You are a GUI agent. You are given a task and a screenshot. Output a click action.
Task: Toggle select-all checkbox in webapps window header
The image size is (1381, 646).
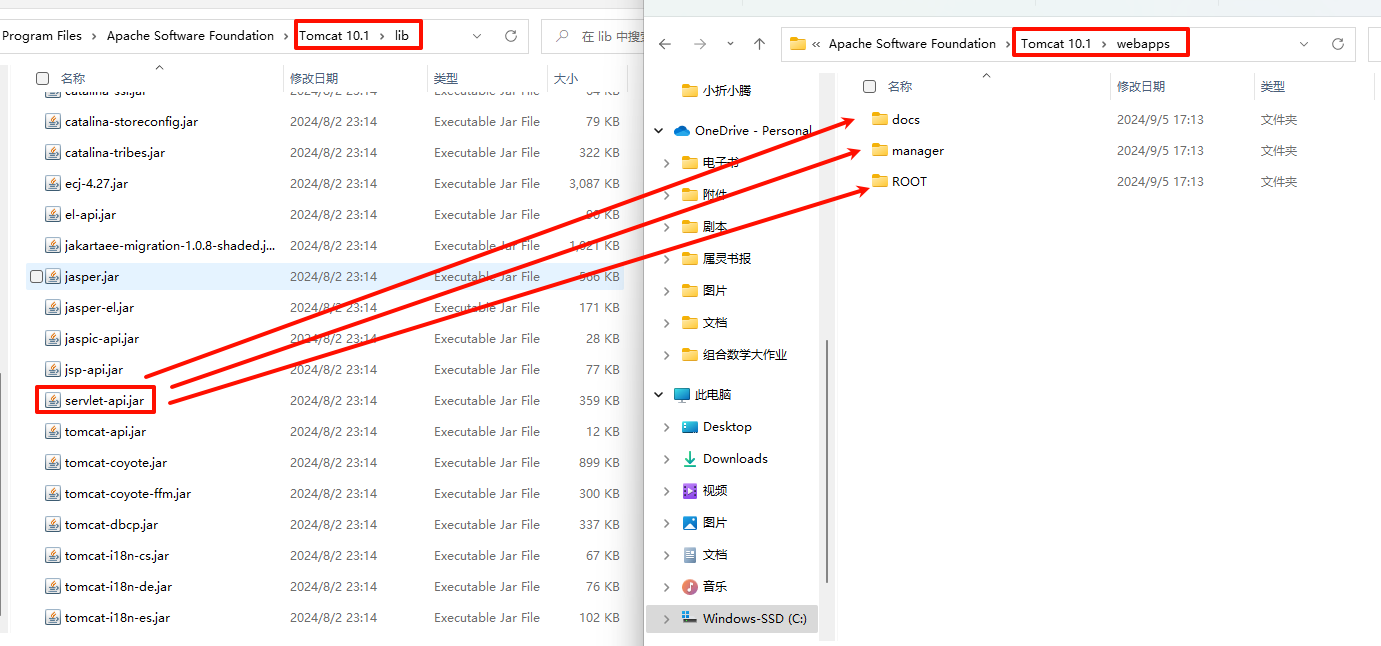point(869,87)
